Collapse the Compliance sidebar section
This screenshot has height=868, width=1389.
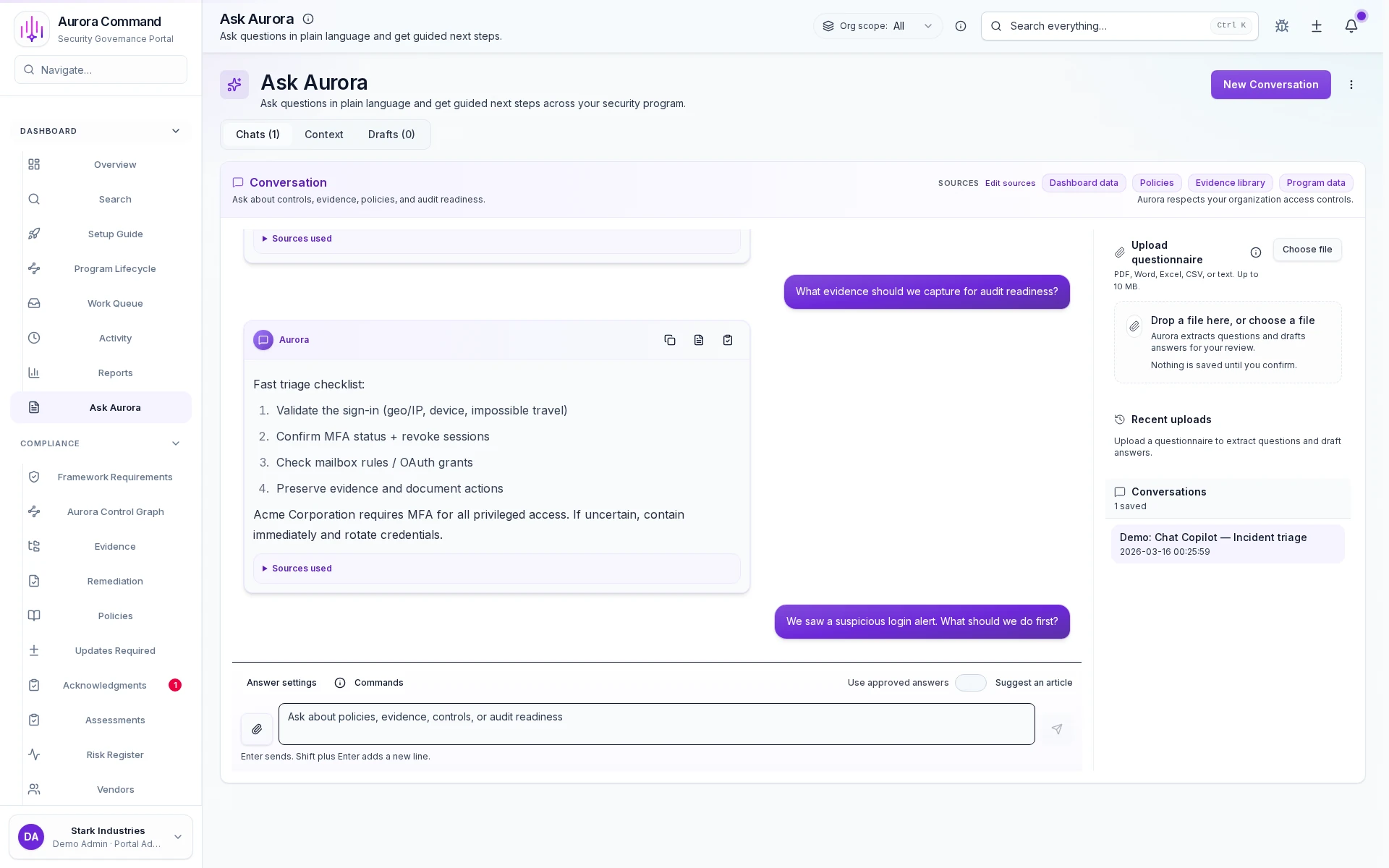point(175,443)
